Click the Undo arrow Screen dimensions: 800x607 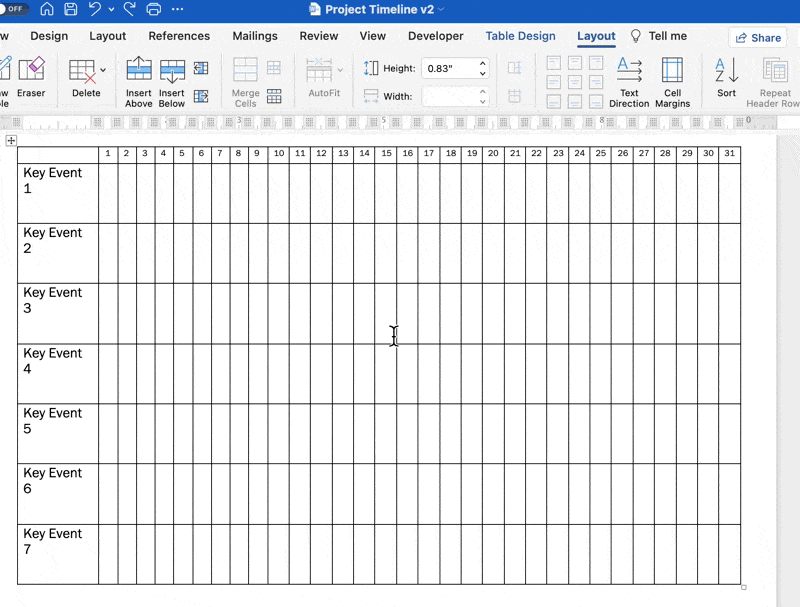94,9
